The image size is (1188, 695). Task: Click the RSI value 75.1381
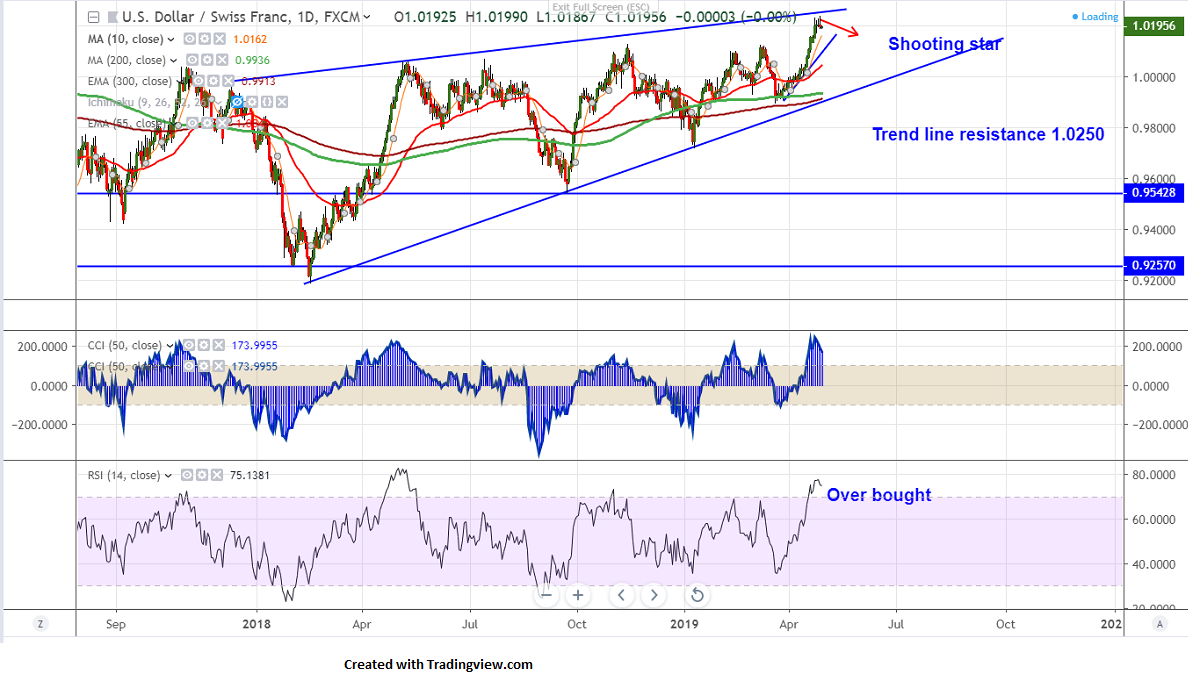(249, 475)
